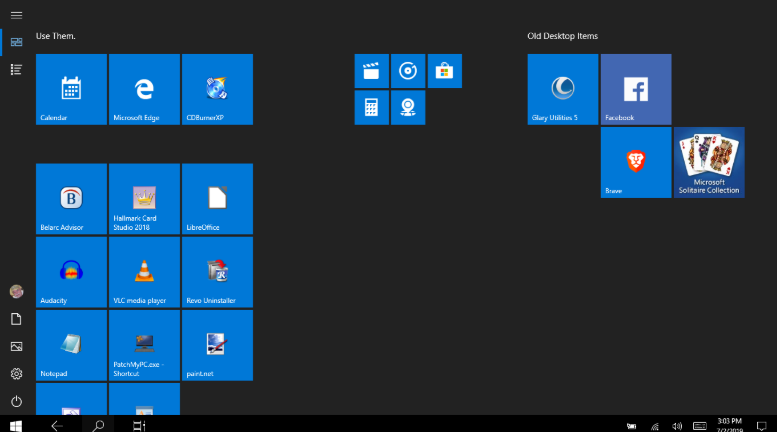Open CDBurnerXP tile
This screenshot has width=777, height=432.
click(218, 89)
